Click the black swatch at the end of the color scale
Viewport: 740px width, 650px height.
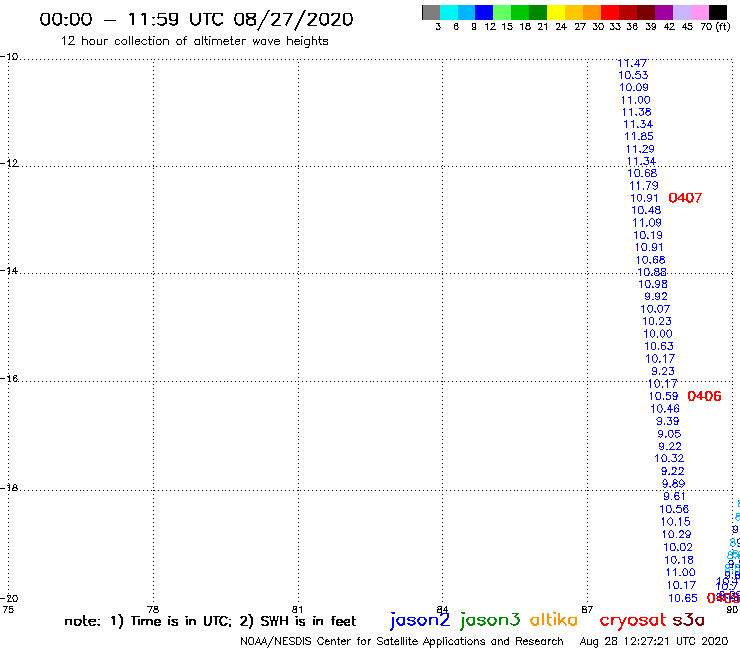(718, 12)
